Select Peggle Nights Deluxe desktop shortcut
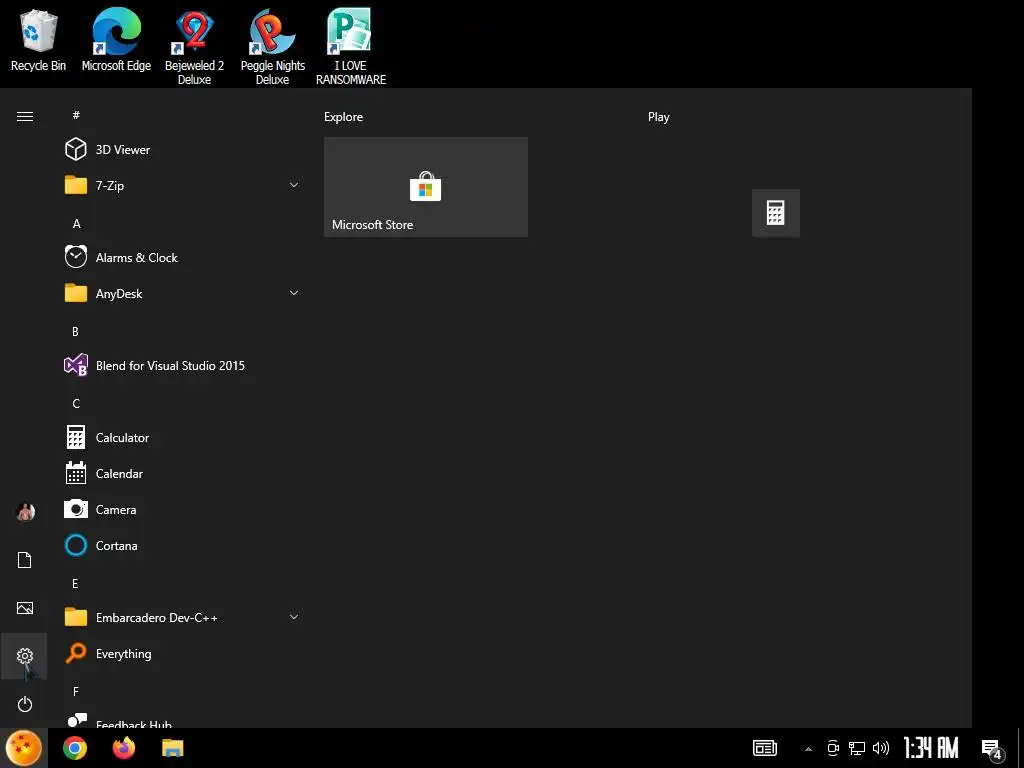 click(272, 47)
